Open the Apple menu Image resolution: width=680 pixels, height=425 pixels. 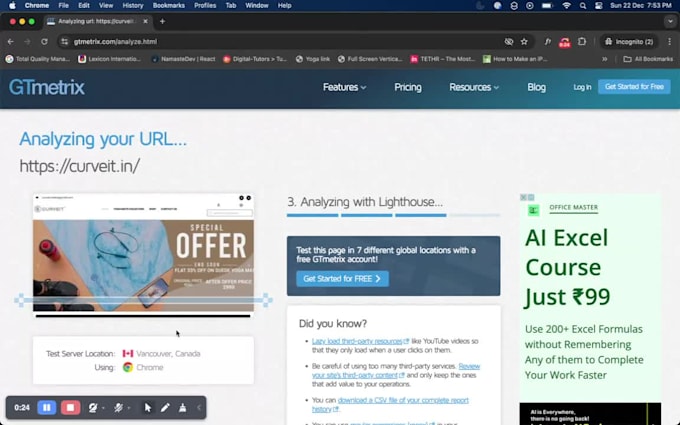pyautogui.click(x=12, y=6)
